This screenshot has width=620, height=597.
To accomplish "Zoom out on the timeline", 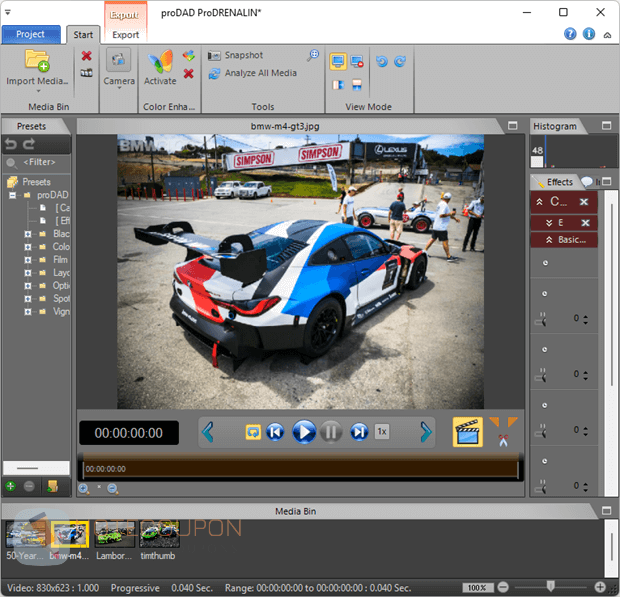I will click(x=113, y=489).
